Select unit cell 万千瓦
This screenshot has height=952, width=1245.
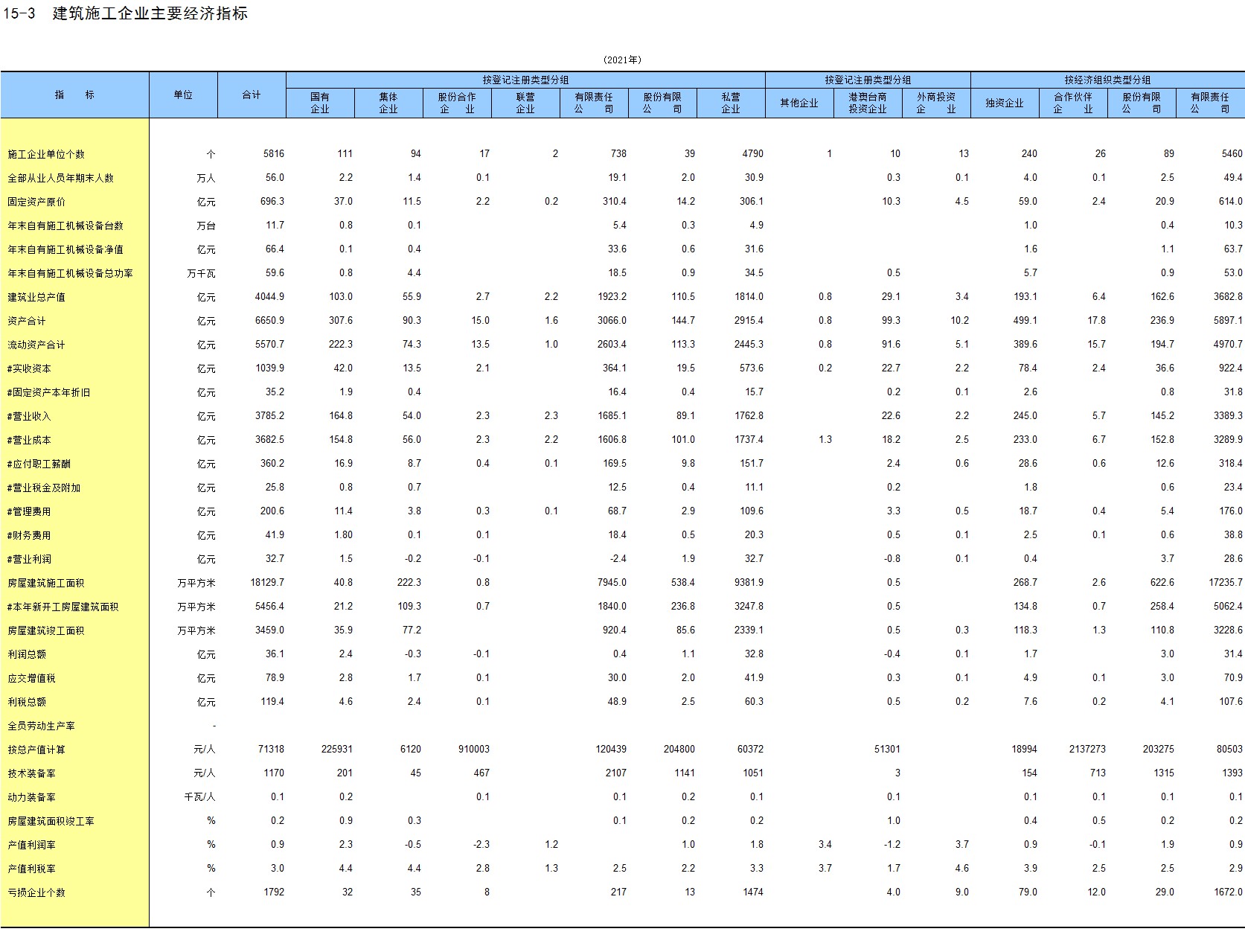pyautogui.click(x=201, y=273)
